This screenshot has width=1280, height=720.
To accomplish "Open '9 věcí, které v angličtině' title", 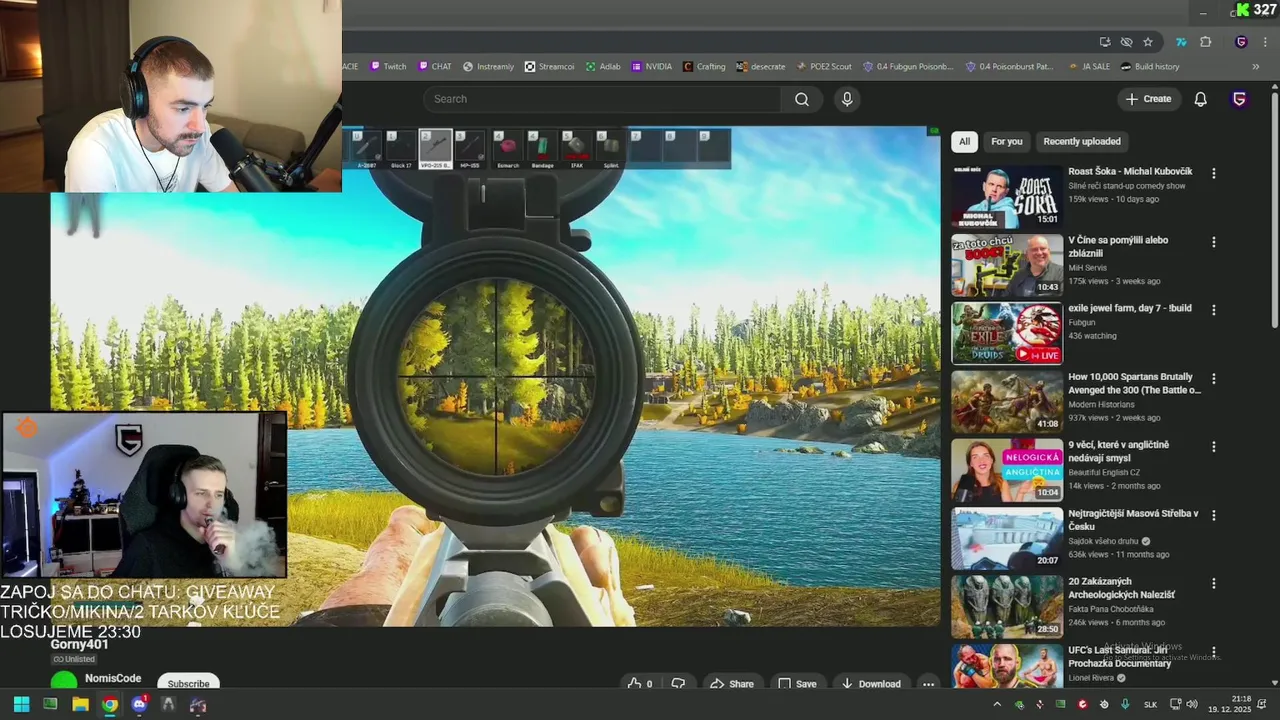I will point(1118,451).
